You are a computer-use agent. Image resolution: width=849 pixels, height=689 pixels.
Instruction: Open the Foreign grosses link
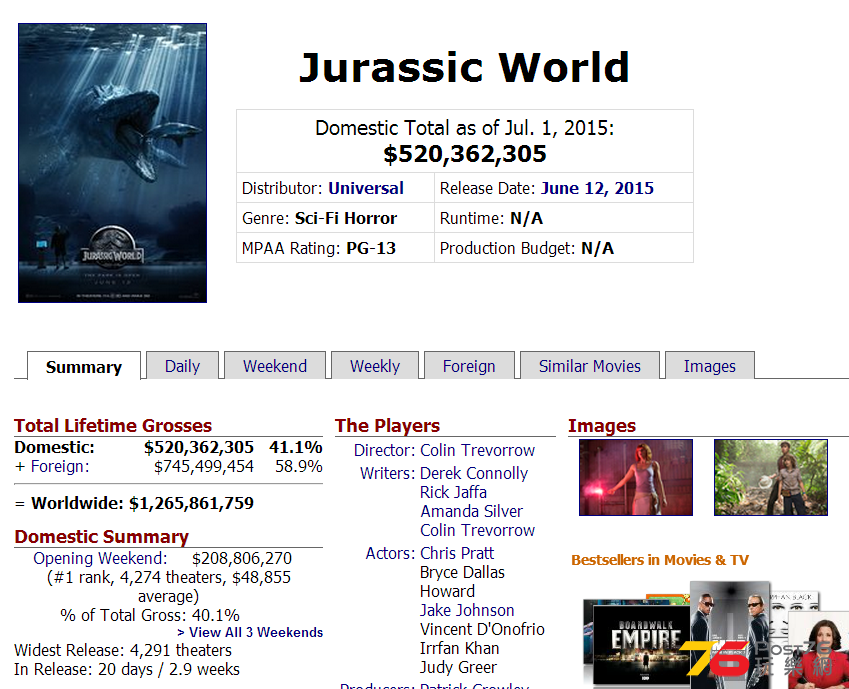[x=60, y=466]
